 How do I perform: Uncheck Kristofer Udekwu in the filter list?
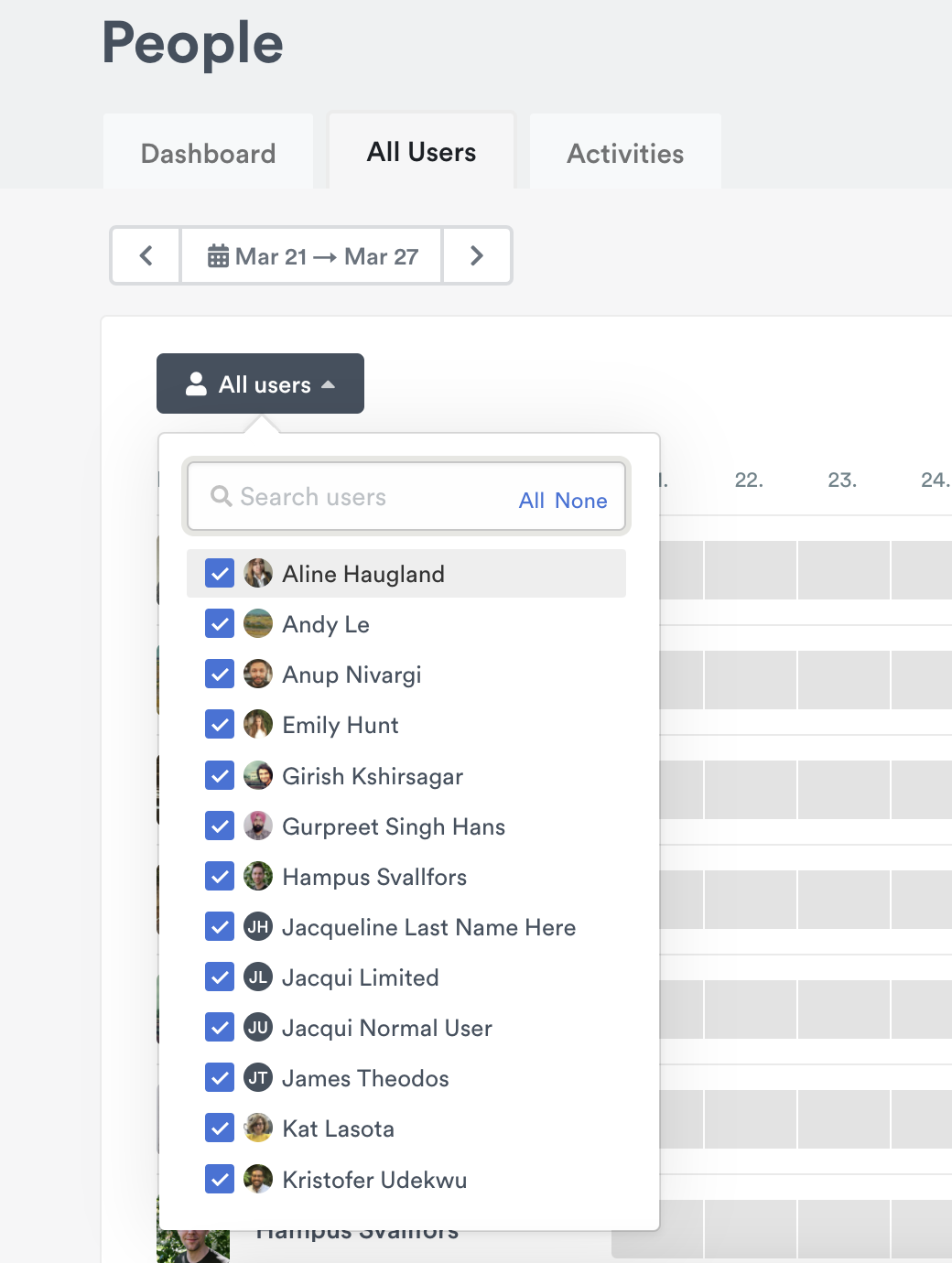(220, 1179)
